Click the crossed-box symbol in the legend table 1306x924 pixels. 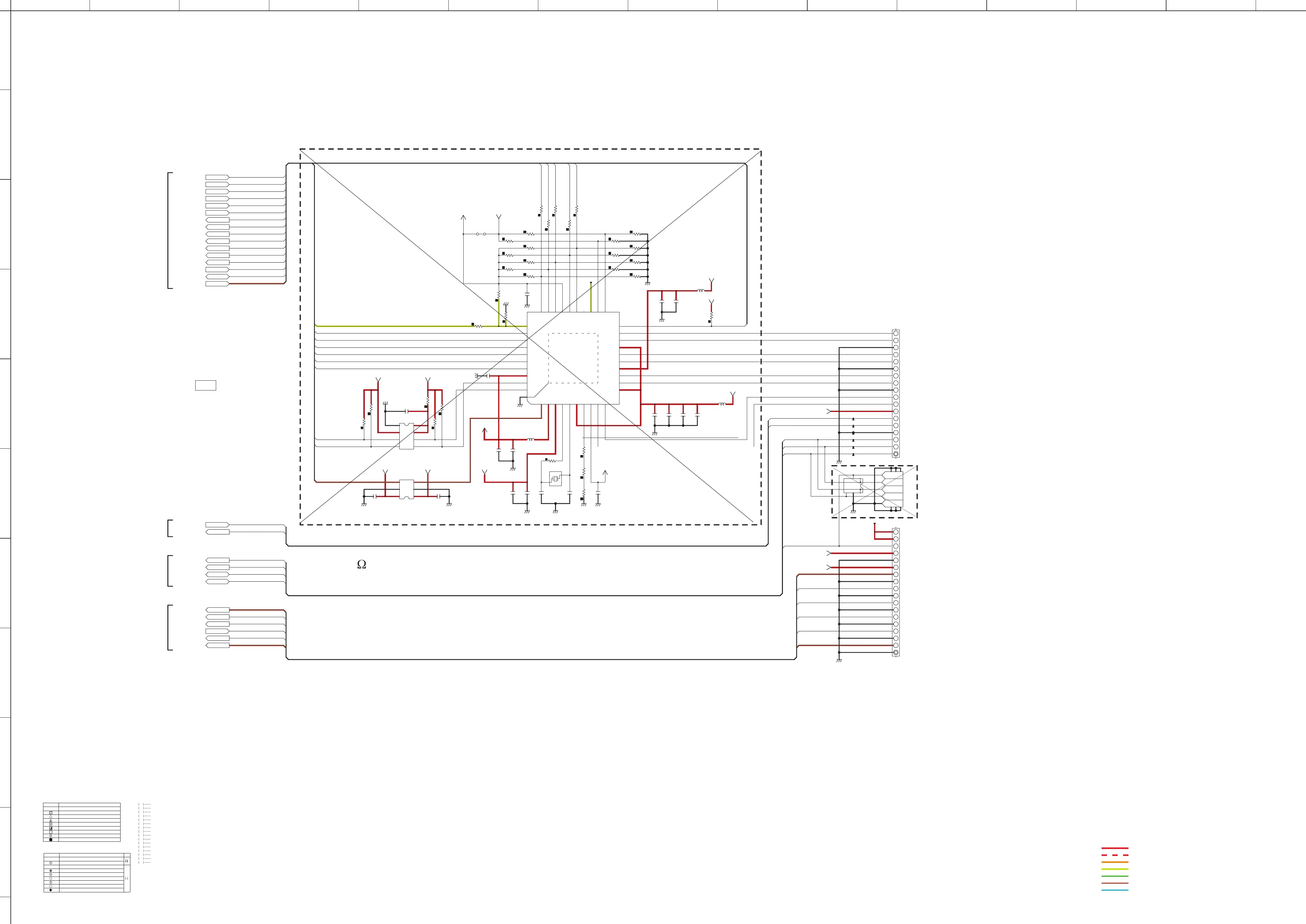[x=51, y=824]
